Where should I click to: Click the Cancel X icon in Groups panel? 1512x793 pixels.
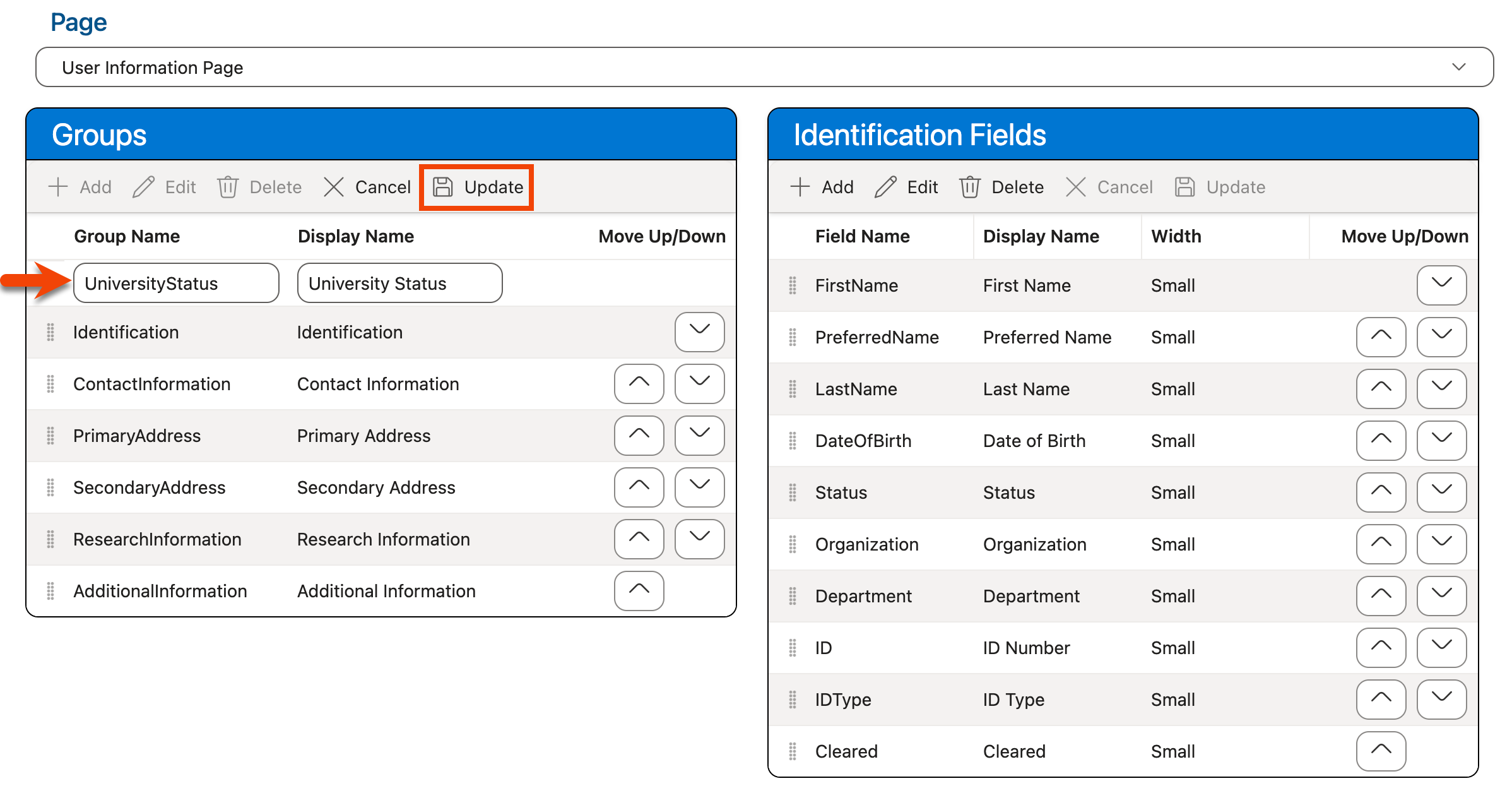tap(334, 186)
